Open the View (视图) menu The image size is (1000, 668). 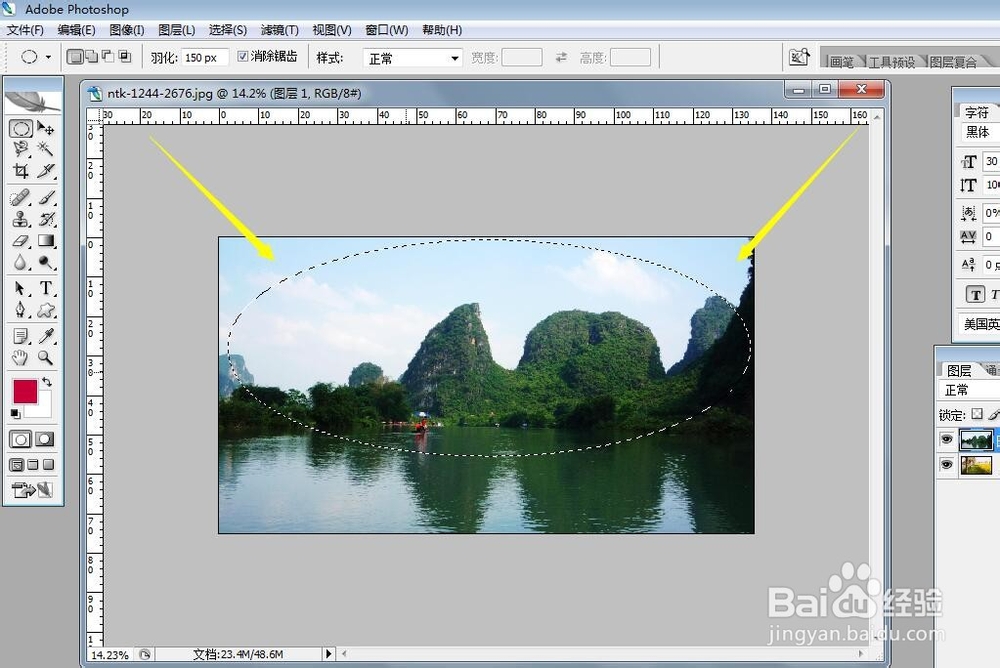pos(332,30)
